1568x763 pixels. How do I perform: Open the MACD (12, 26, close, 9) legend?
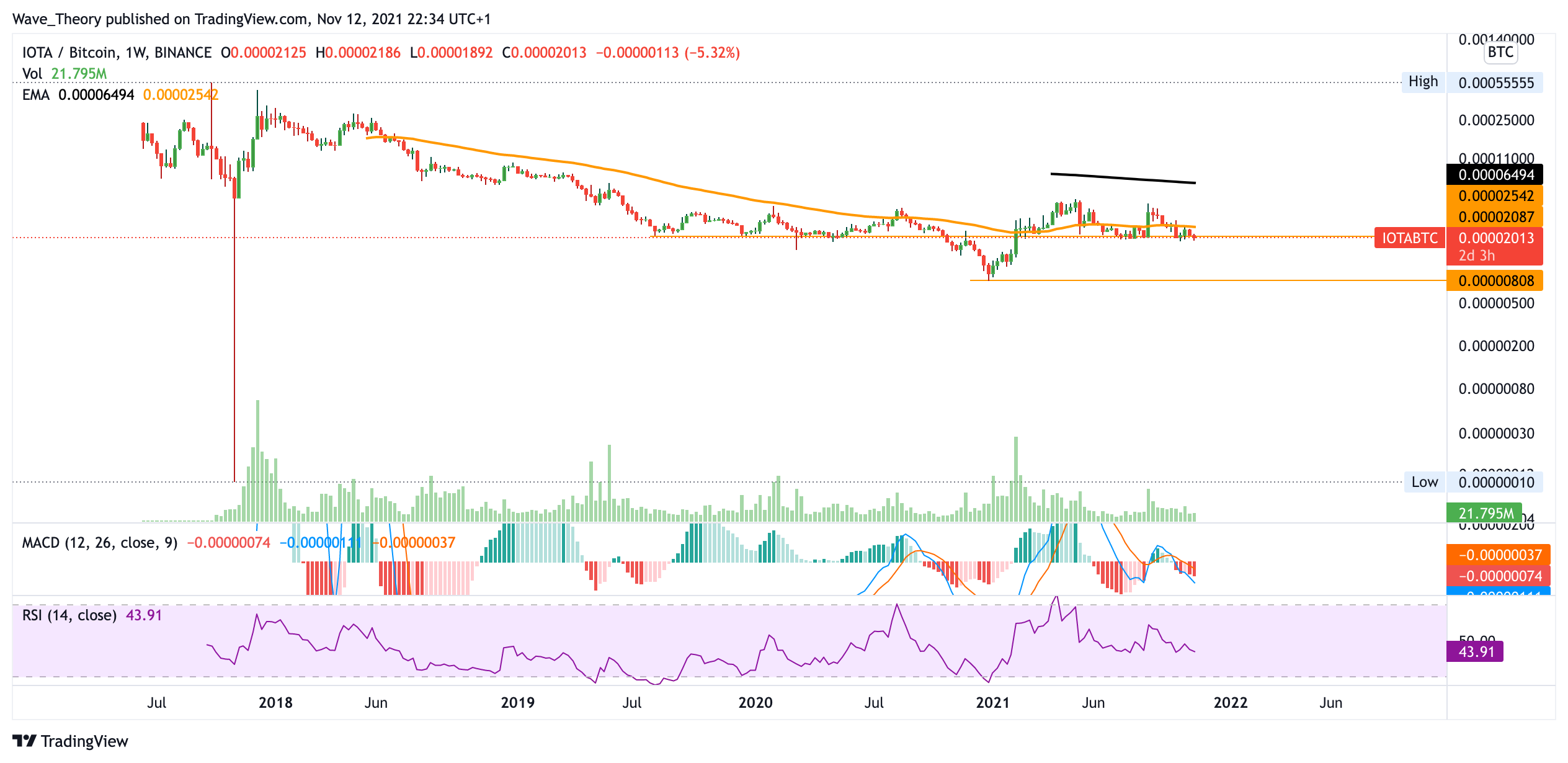pos(99,543)
